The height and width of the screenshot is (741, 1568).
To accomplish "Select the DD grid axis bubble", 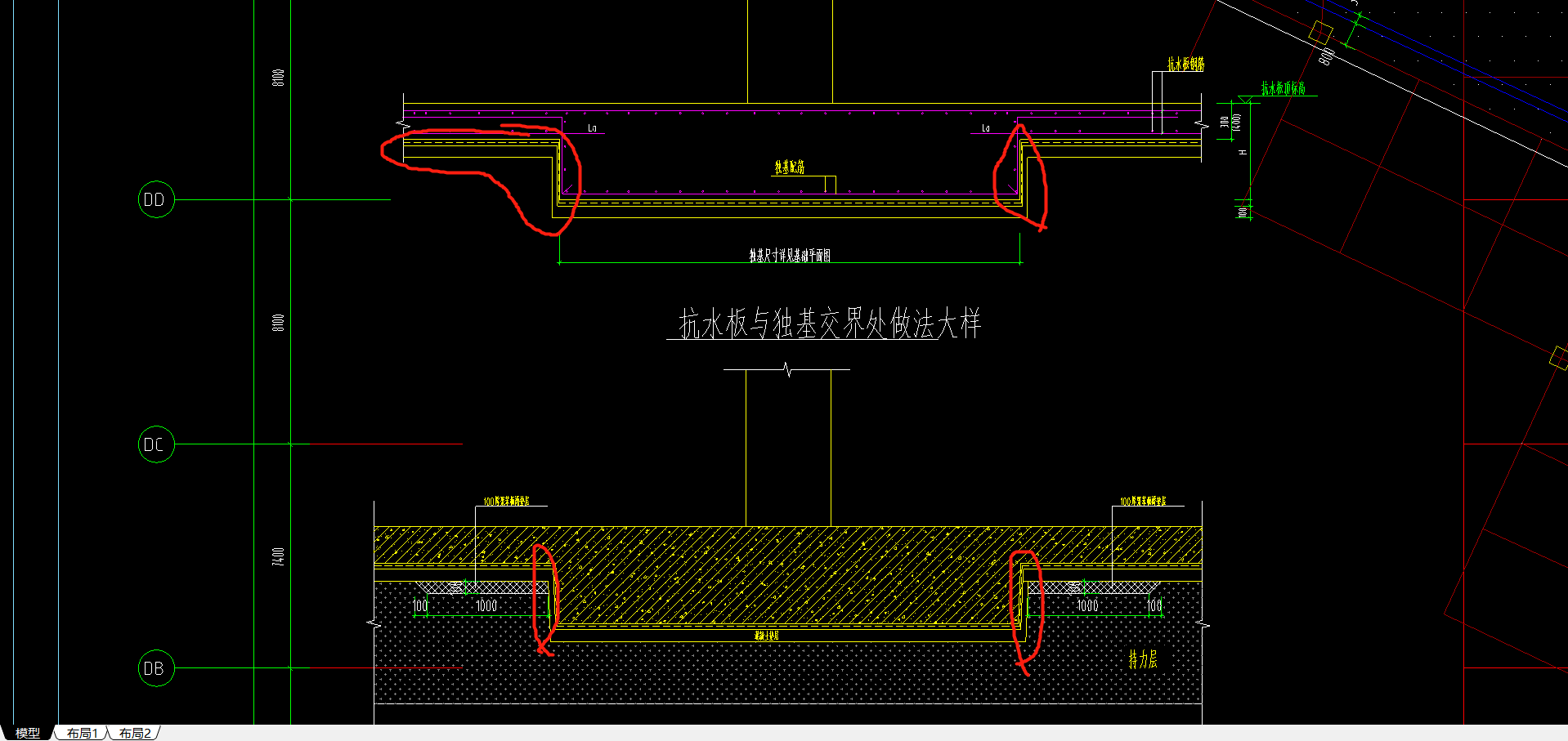I will coord(156,199).
